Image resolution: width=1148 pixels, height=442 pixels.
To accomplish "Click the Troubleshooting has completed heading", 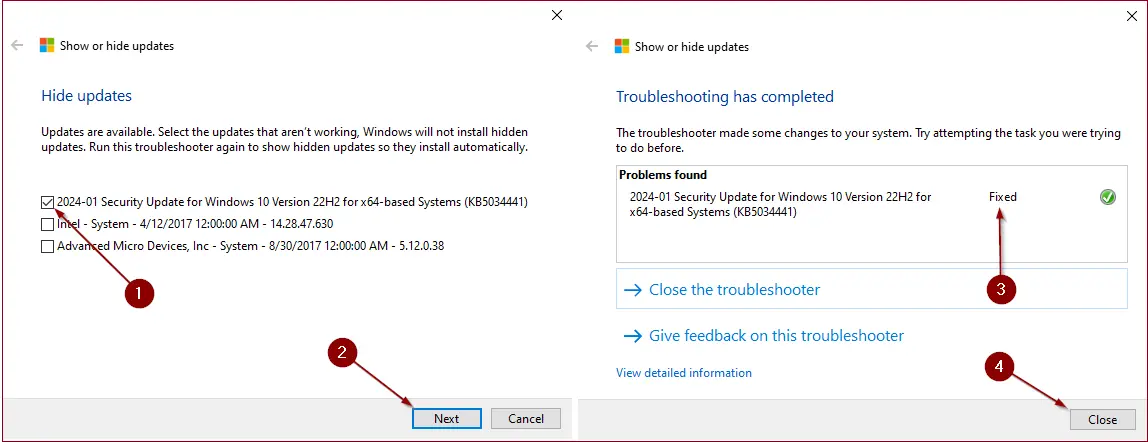I will tap(725, 97).
